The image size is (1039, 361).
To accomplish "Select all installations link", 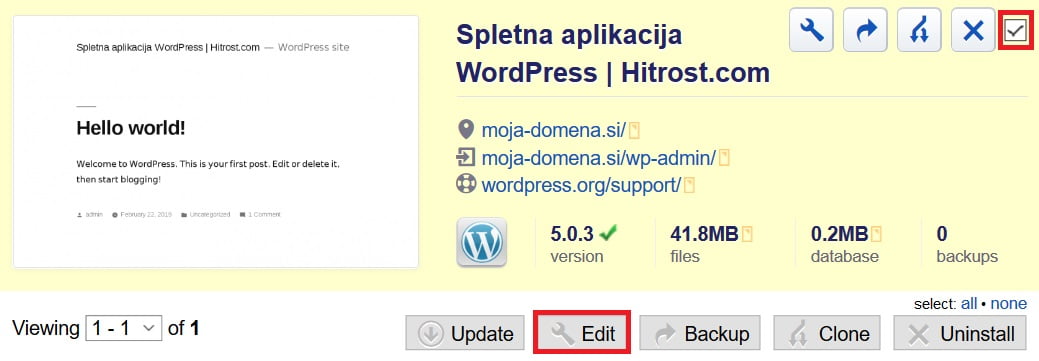I will [x=969, y=304].
